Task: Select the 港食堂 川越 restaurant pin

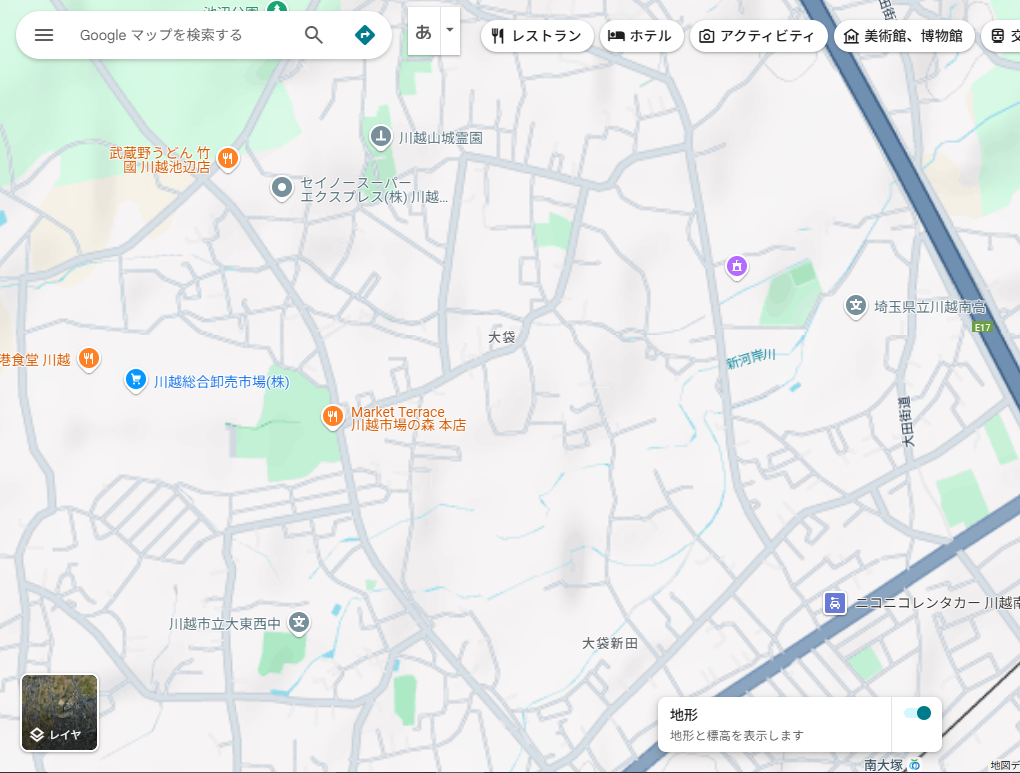Action: pyautogui.click(x=88, y=358)
